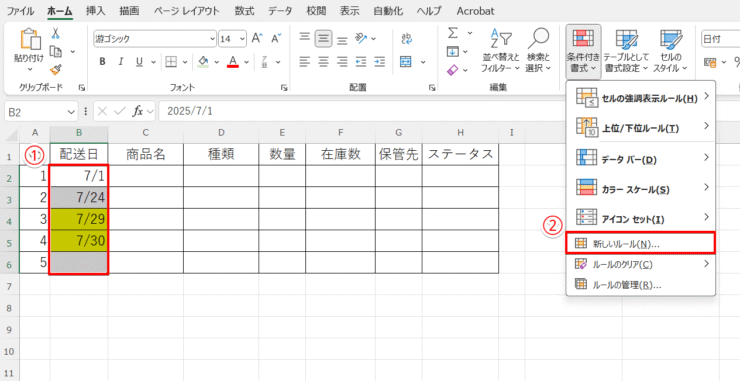This screenshot has height=381, width=740.
Task: Switch to データ tab
Action: click(280, 10)
